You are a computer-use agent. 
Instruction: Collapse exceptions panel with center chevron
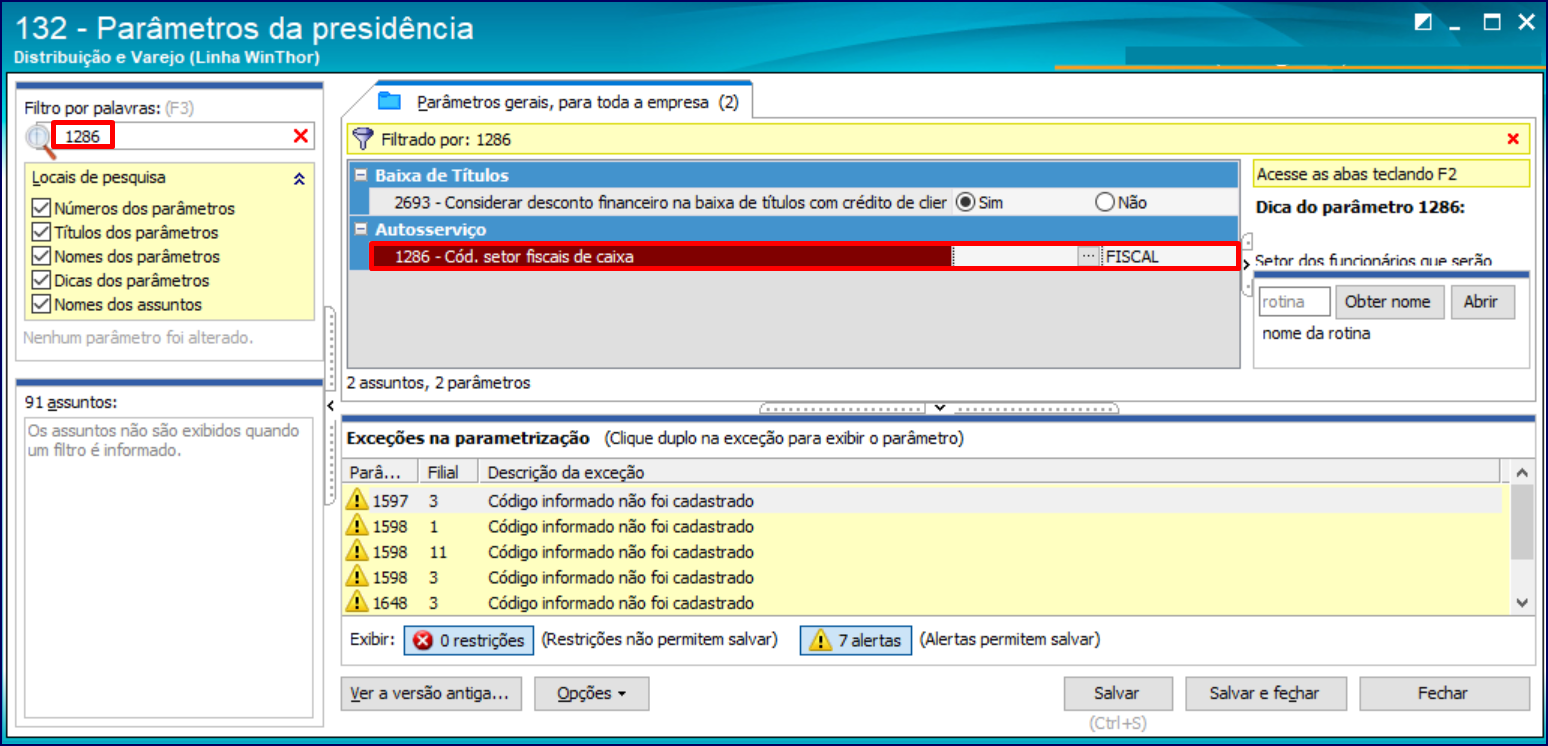coord(939,407)
